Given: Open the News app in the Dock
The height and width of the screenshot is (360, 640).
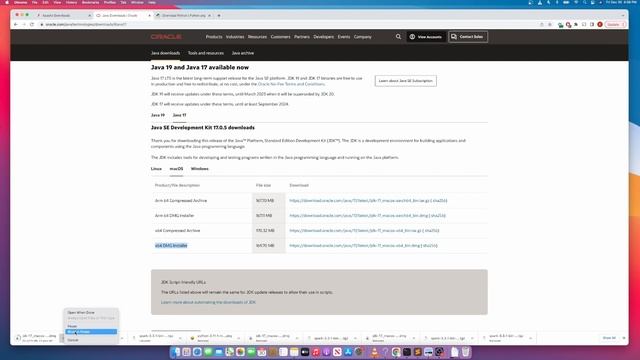Looking at the screenshot, I should [x=337, y=351].
